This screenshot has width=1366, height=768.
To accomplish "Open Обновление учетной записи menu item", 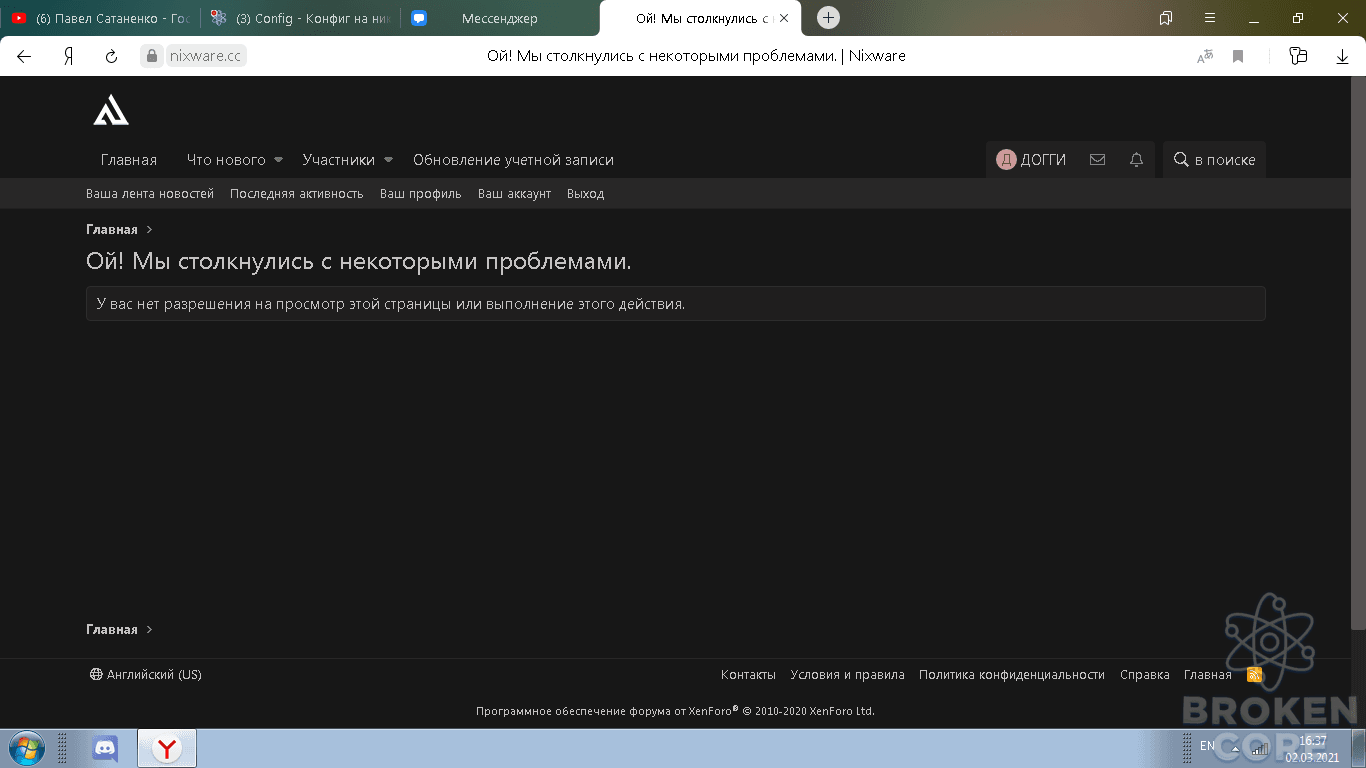I will [x=513, y=160].
